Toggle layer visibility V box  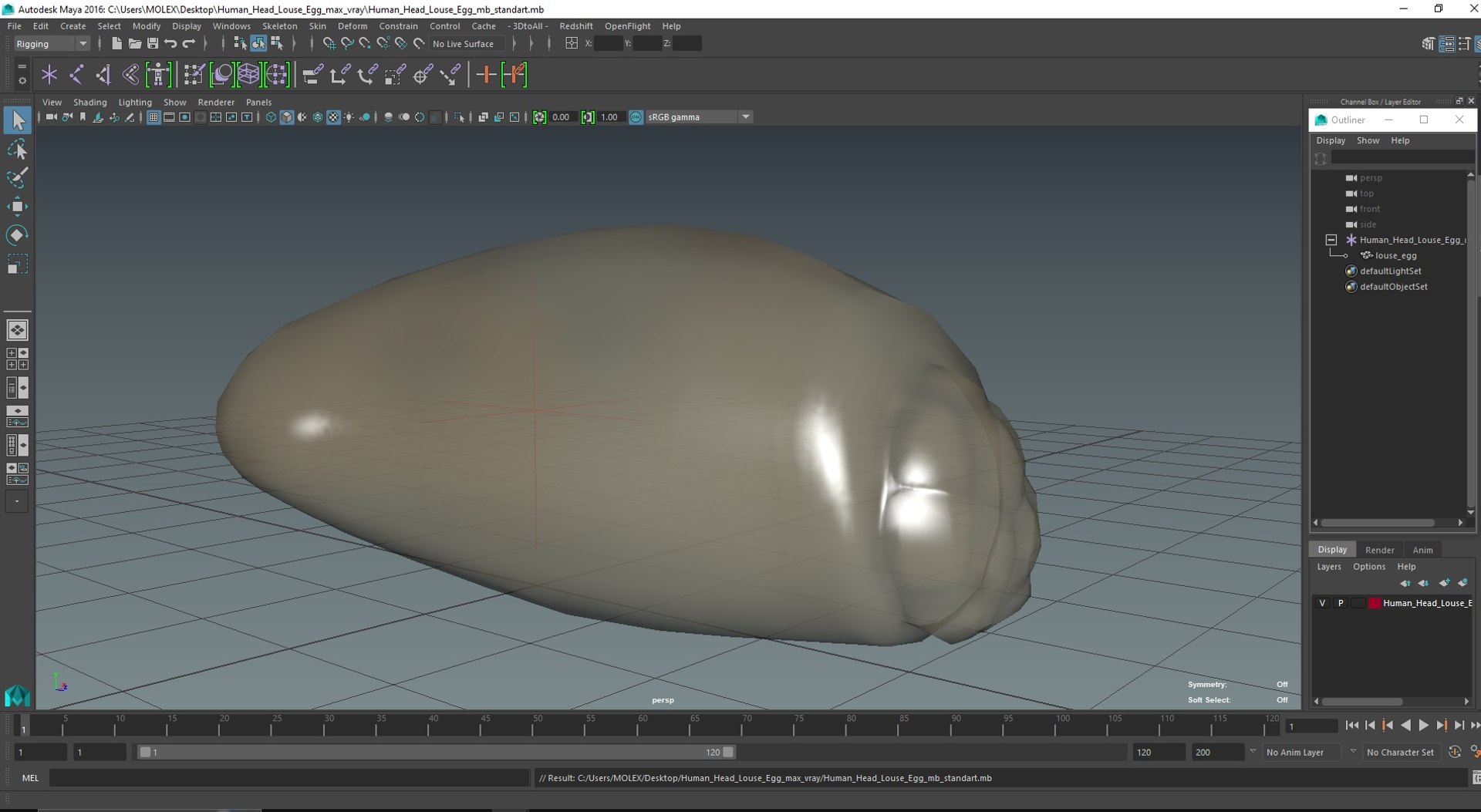tap(1322, 603)
